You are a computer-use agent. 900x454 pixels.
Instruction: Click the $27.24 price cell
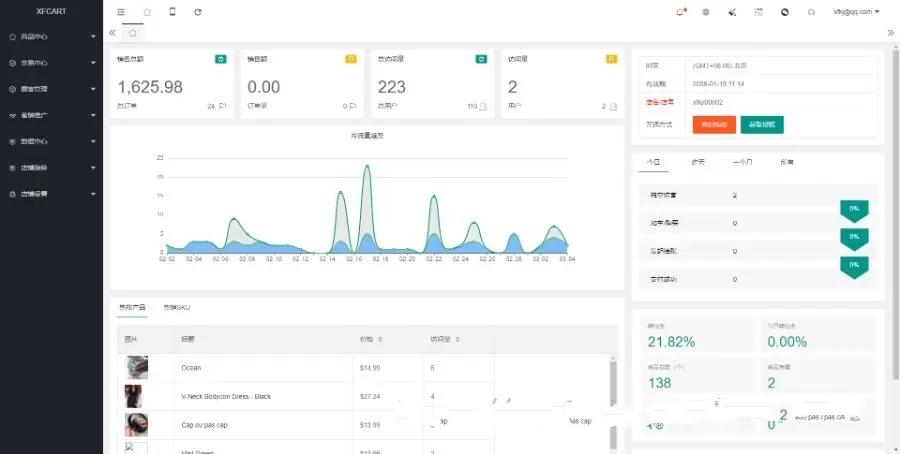point(370,397)
